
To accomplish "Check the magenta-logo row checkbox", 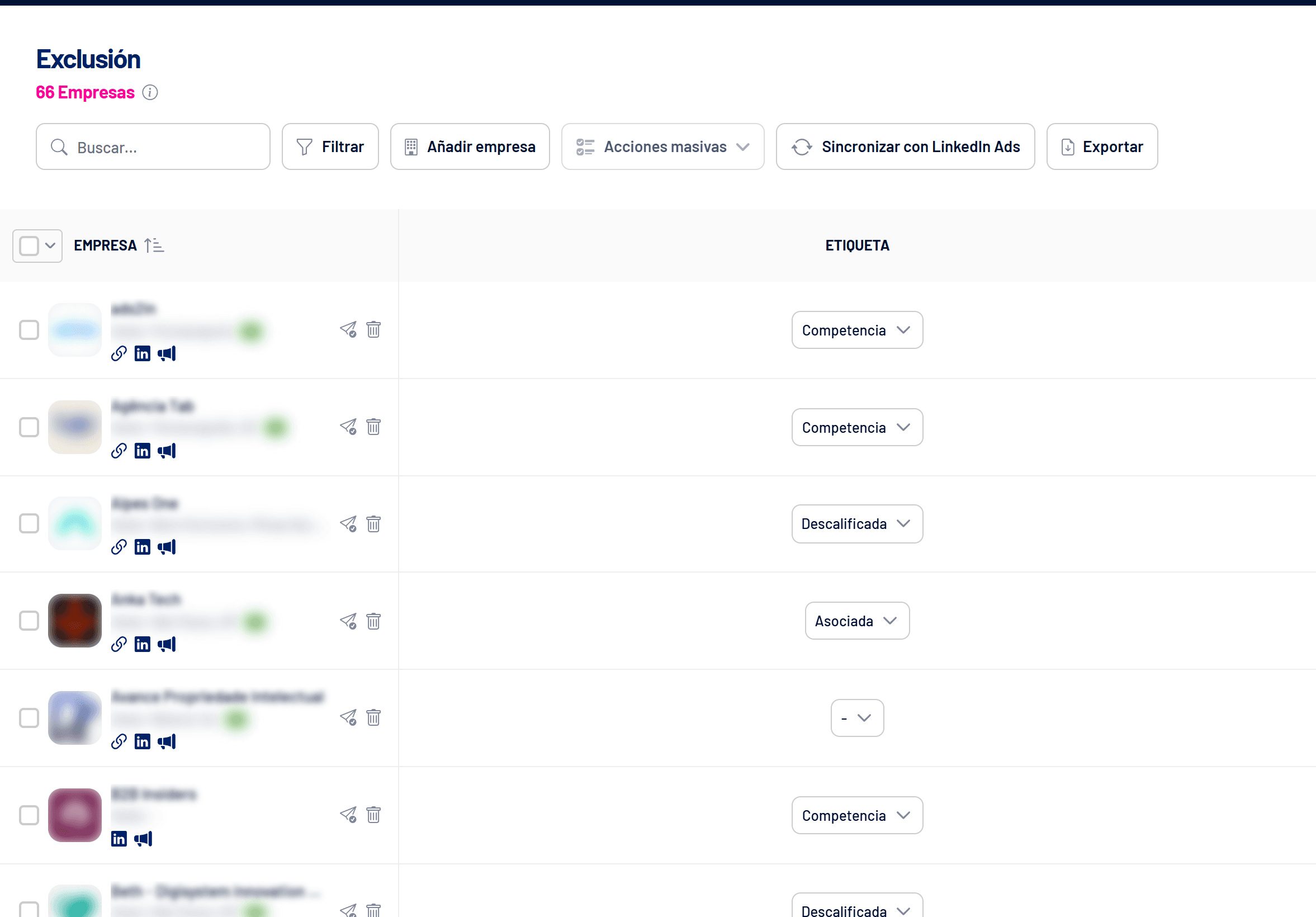I will pos(29,816).
